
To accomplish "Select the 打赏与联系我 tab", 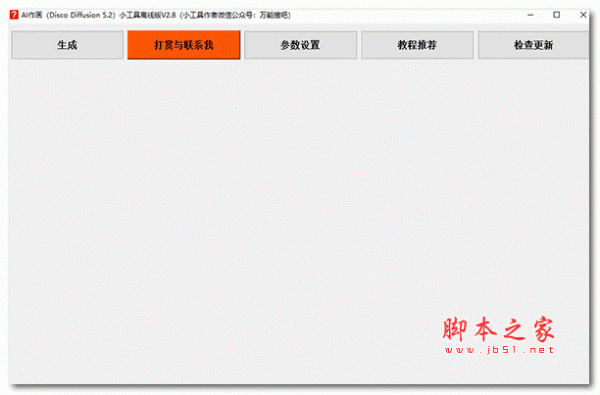I will point(184,45).
